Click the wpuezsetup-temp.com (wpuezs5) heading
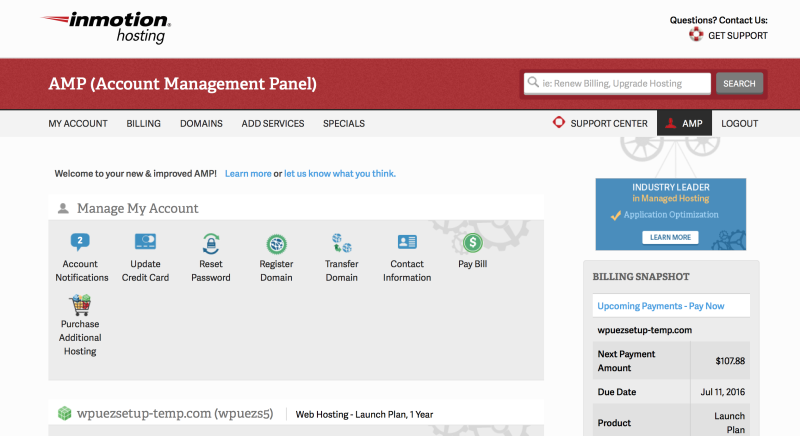The height and width of the screenshot is (436, 800). pos(175,413)
